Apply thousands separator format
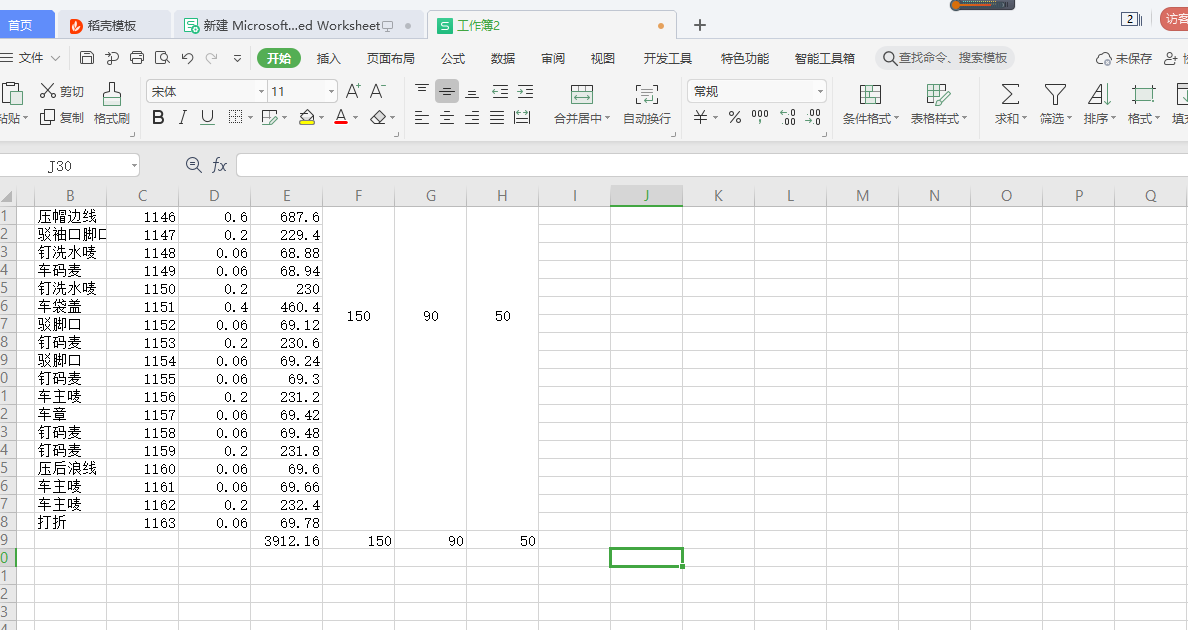Viewport: 1188px width, 630px height. coord(760,117)
